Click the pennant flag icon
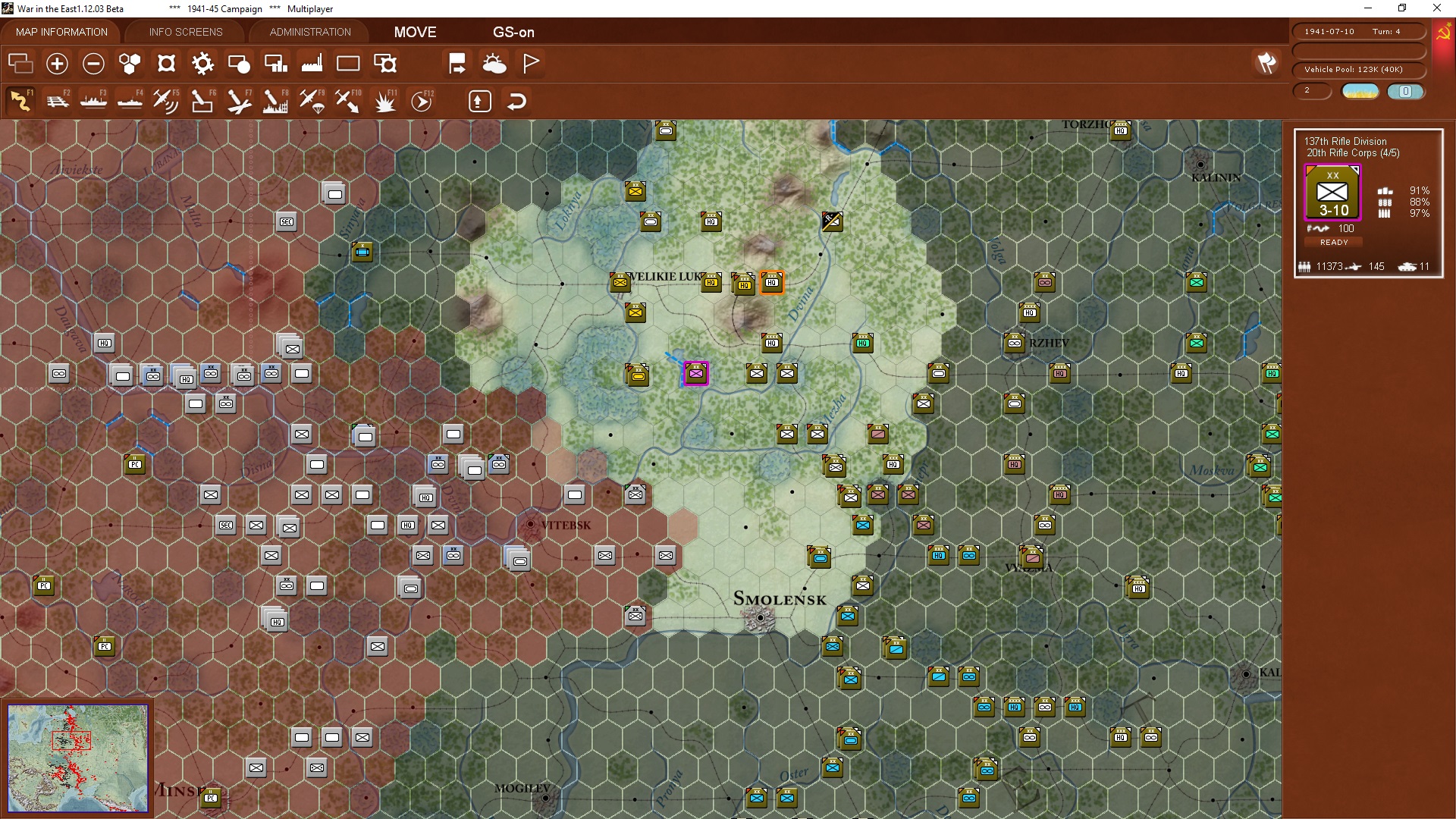 pyautogui.click(x=531, y=63)
